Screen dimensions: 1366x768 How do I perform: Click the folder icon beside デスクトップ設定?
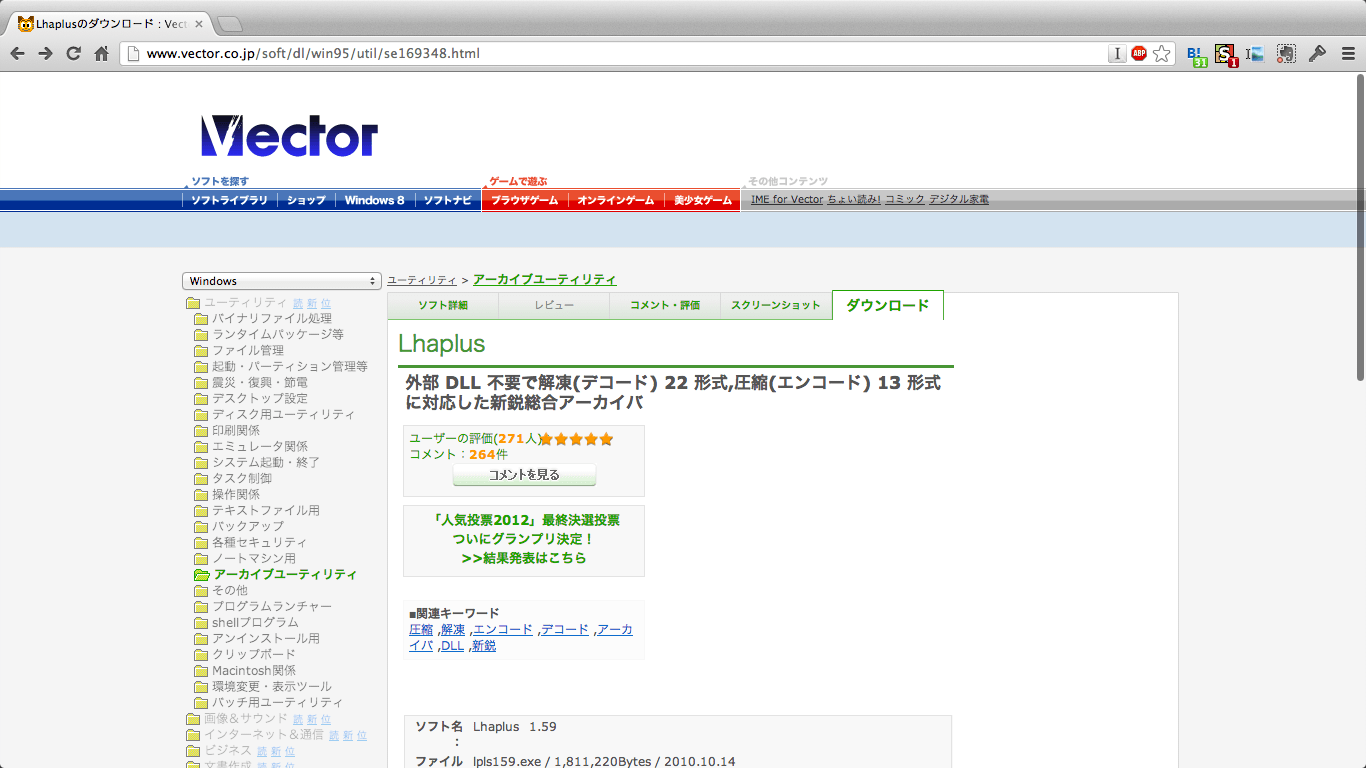201,399
